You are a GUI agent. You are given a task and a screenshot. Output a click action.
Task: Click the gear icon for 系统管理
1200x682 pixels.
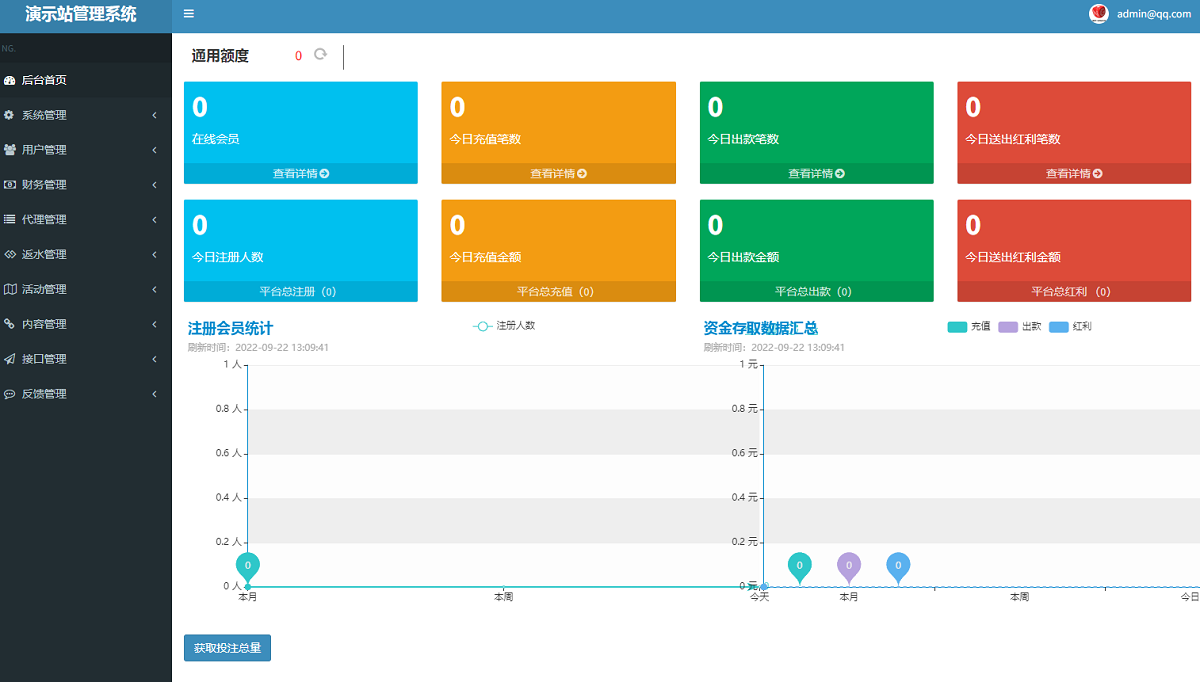click(9, 115)
